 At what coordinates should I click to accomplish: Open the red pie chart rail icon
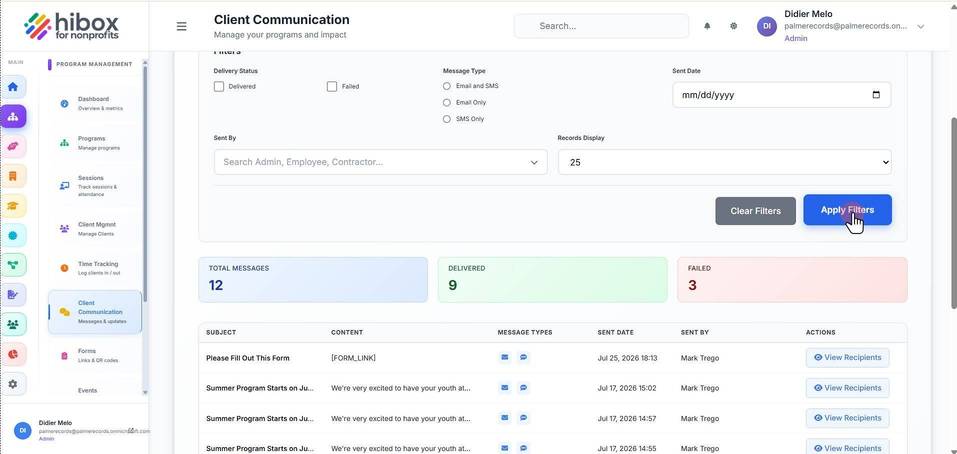tap(13, 354)
